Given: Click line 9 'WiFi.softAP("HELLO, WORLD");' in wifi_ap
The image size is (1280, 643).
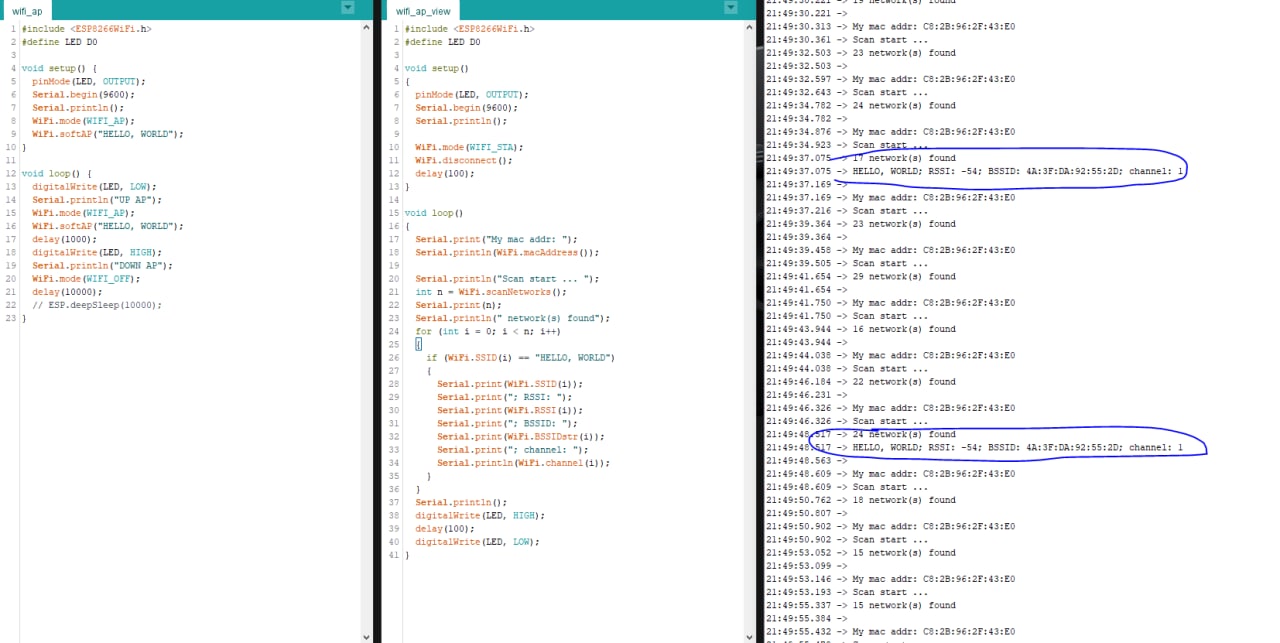Looking at the screenshot, I should click(x=108, y=133).
